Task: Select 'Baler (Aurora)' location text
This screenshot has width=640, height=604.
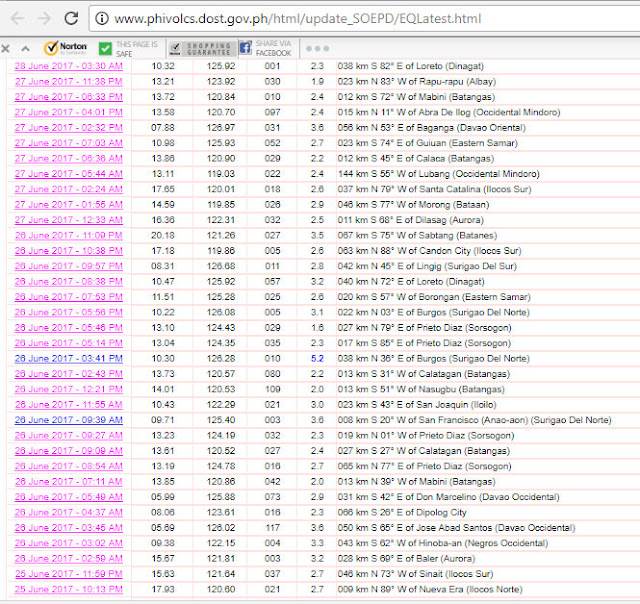Action: [446, 558]
